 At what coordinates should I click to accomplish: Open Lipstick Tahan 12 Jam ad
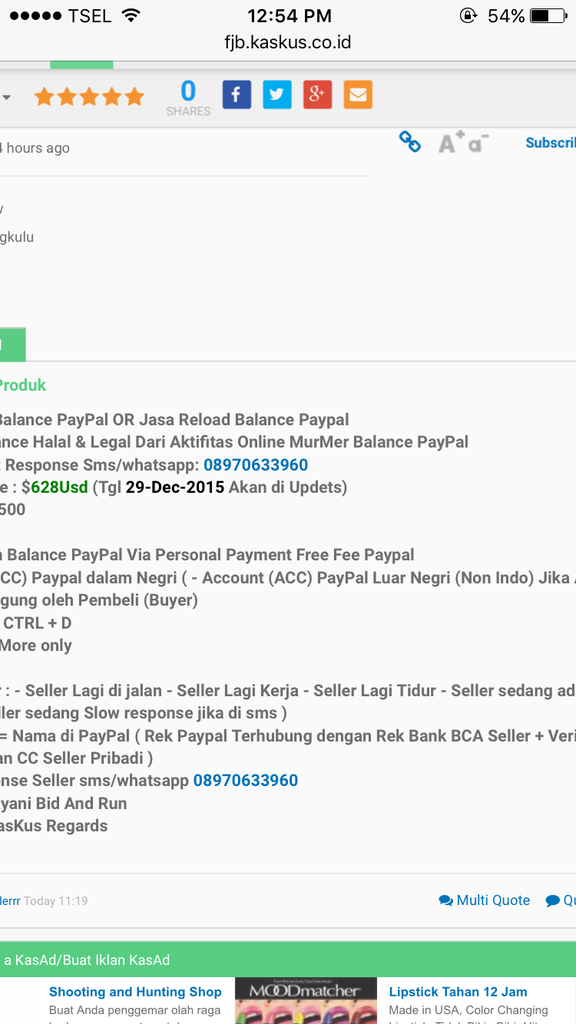pos(458,992)
